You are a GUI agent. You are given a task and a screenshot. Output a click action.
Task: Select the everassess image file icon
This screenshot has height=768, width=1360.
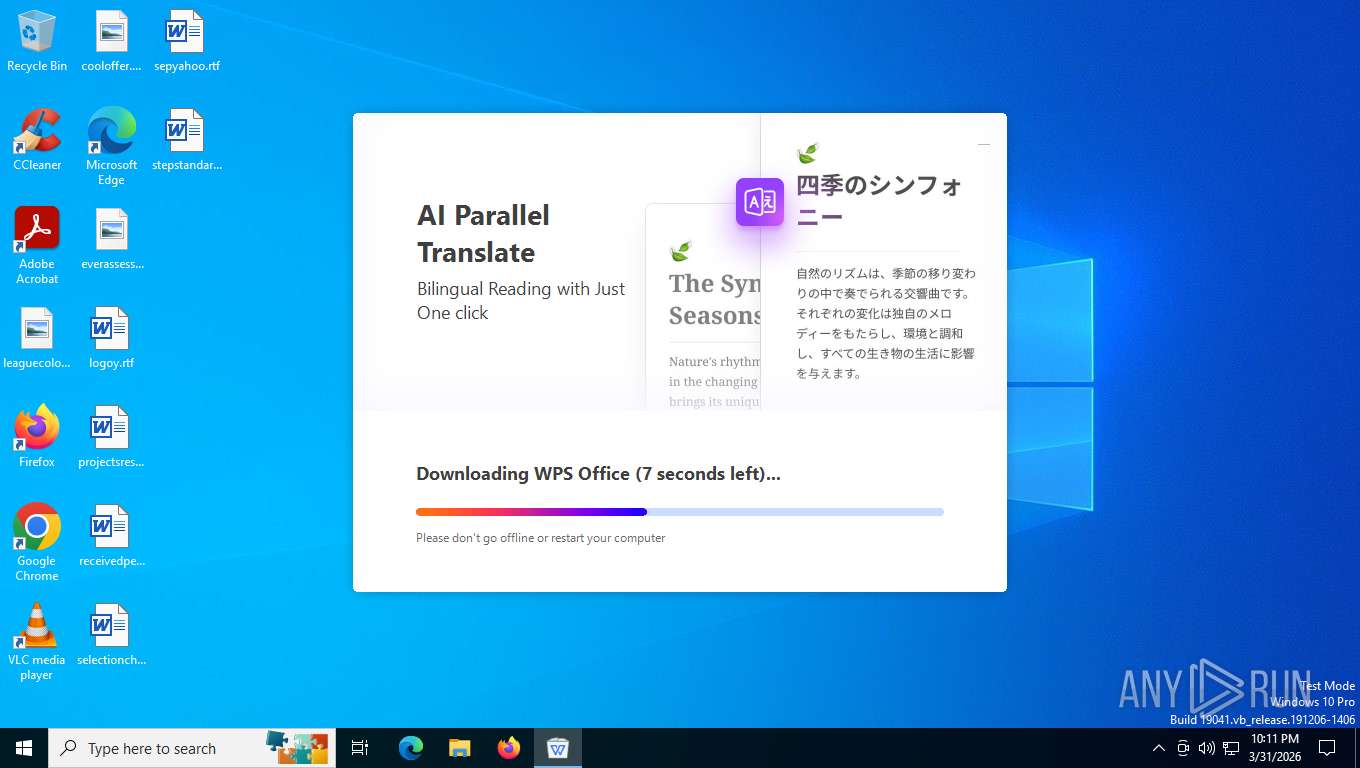coord(111,239)
